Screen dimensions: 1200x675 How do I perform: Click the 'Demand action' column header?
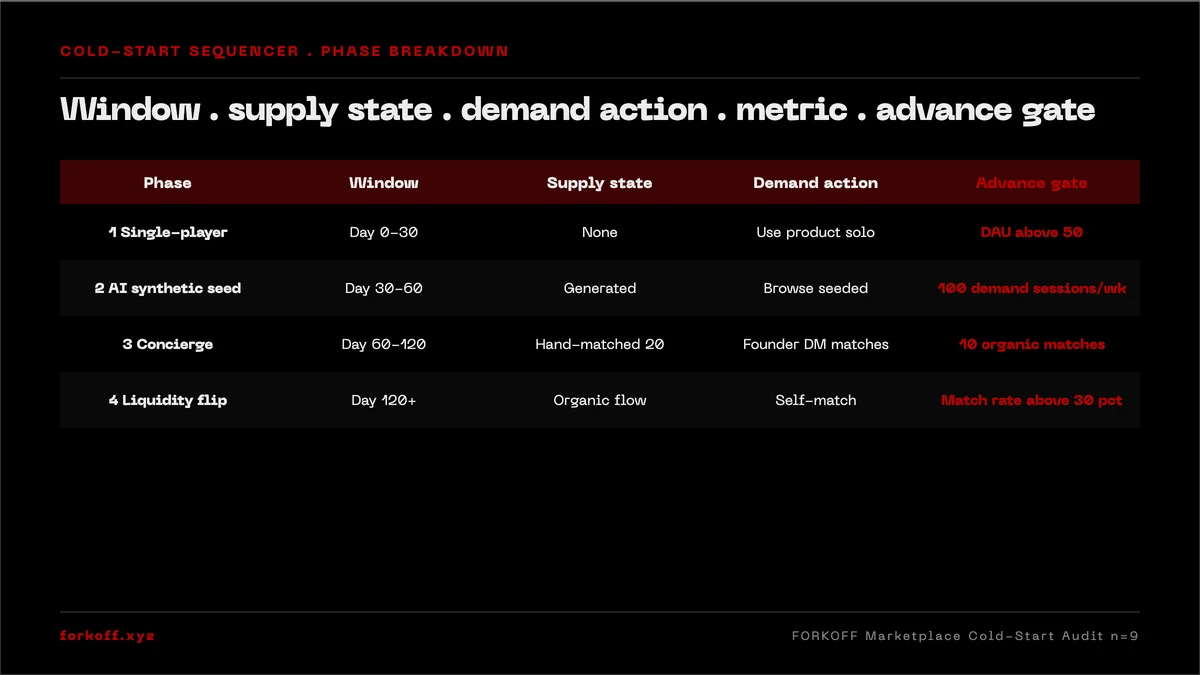[x=816, y=183]
